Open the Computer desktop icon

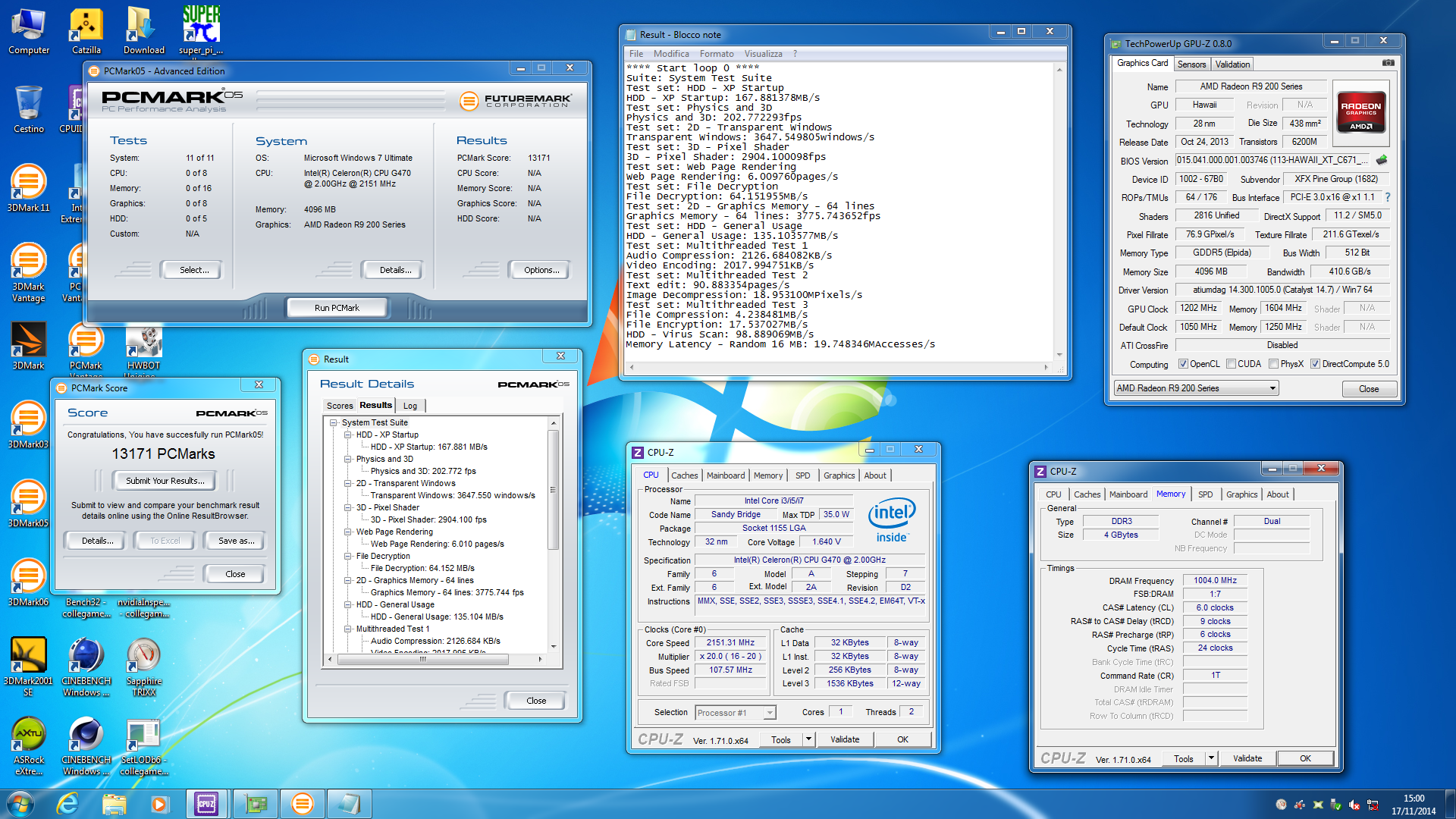29,31
